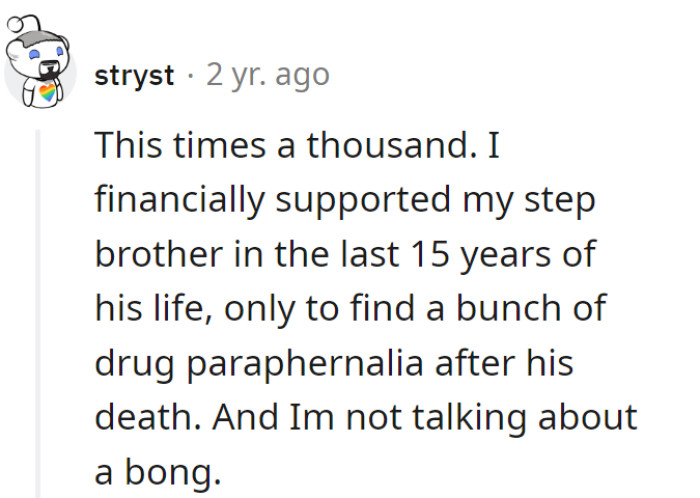This screenshot has height=498, width=700.
Task: Click the "2 yr. ago" timestamp
Action: [267, 76]
